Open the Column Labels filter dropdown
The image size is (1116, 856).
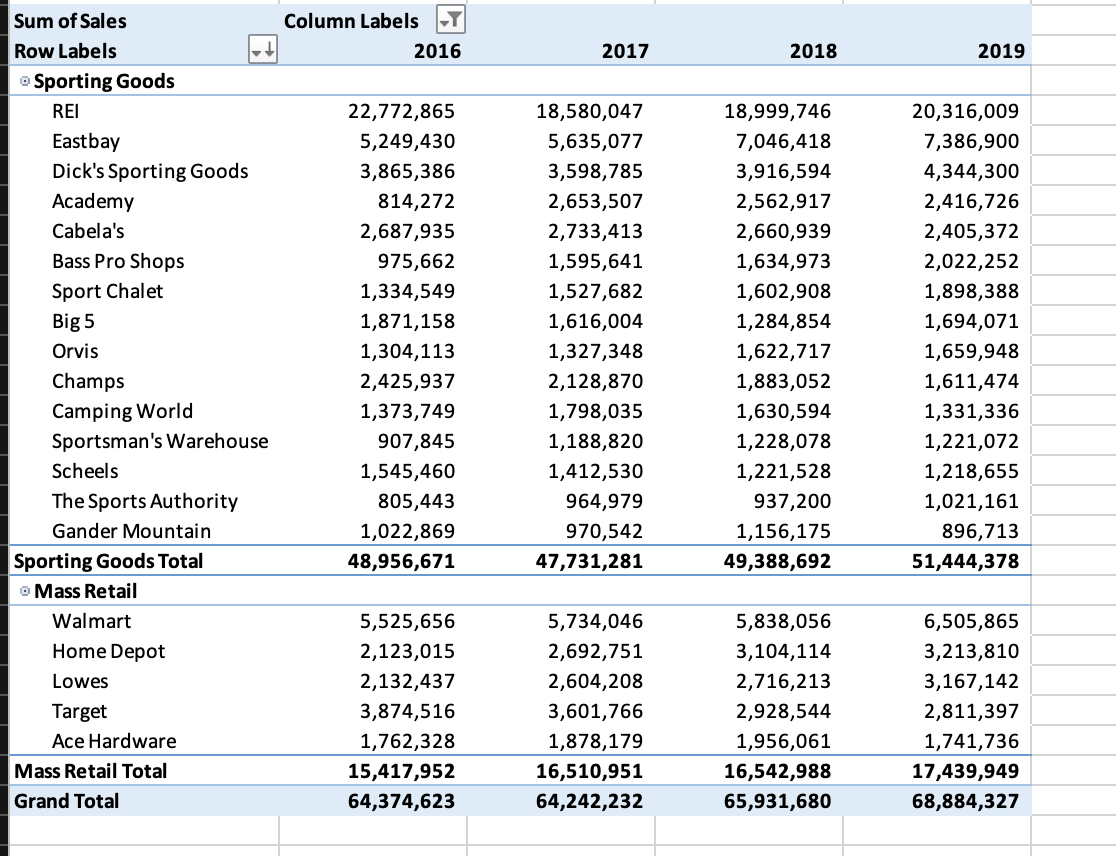point(451,20)
